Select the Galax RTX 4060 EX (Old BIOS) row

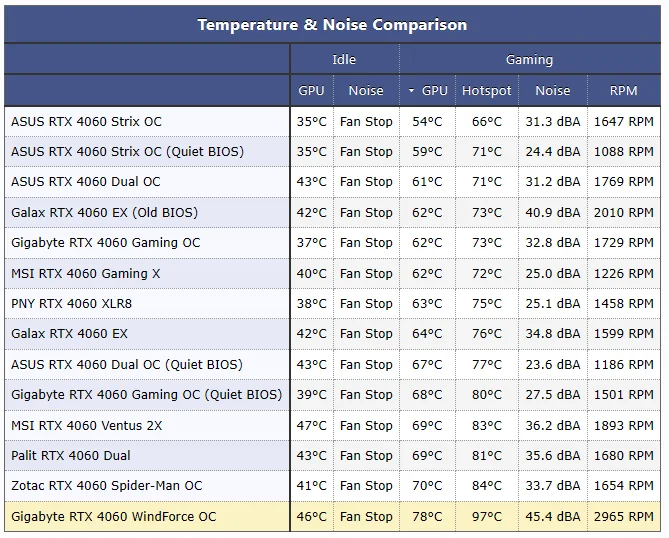pyautogui.click(x=104, y=213)
